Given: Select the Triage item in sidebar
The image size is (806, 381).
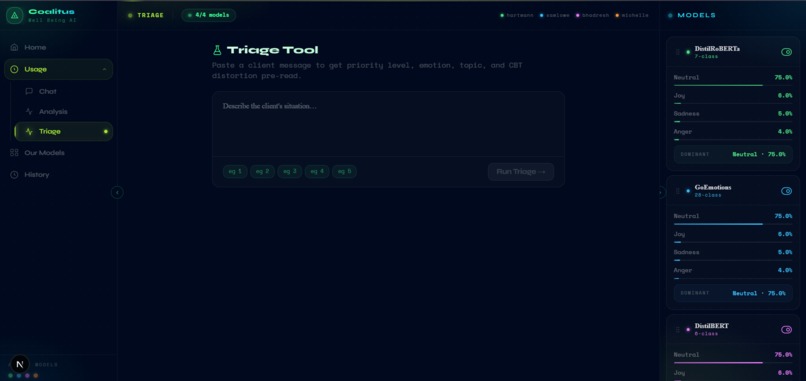Looking at the screenshot, I should coord(64,132).
